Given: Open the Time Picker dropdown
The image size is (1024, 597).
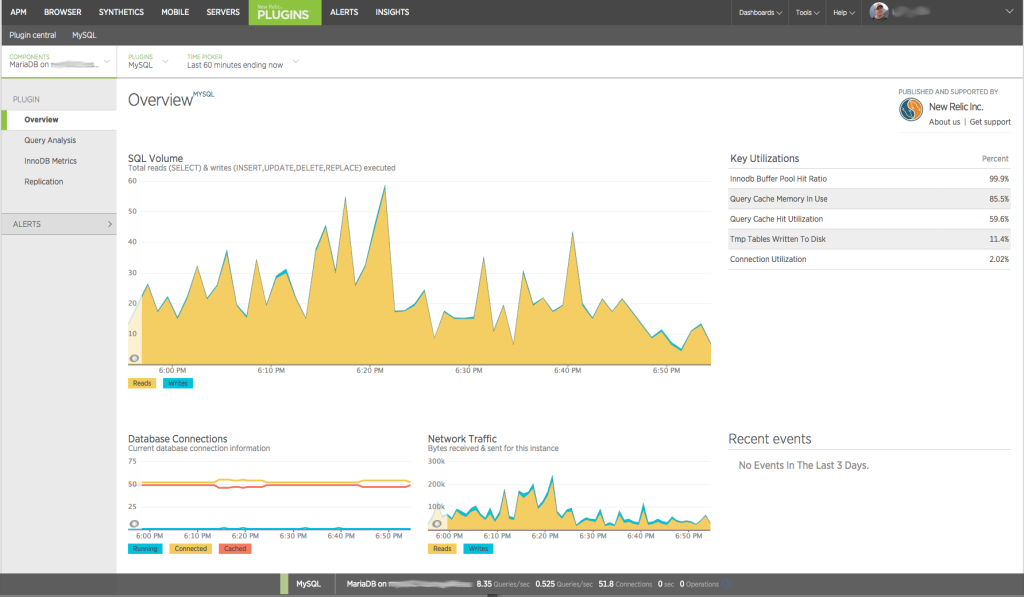Looking at the screenshot, I should click(242, 61).
